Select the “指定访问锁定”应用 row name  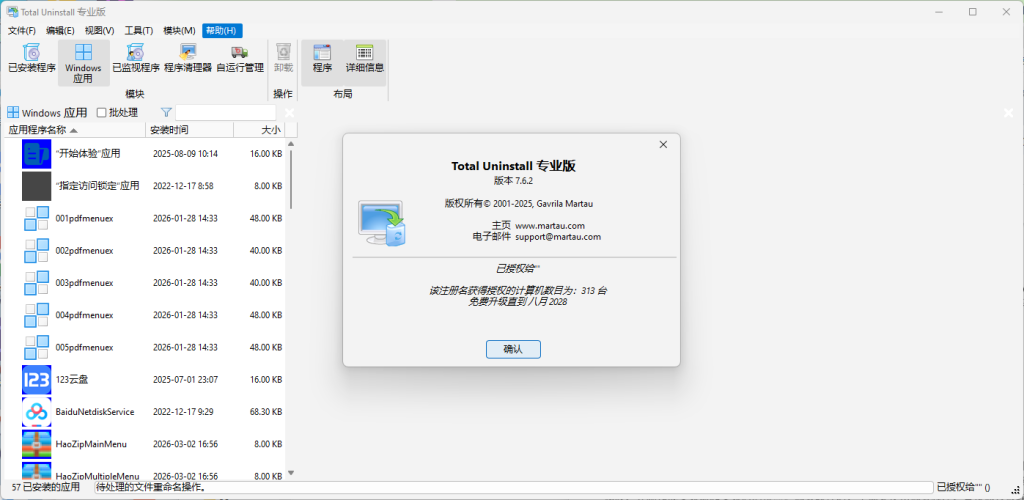coord(97,186)
